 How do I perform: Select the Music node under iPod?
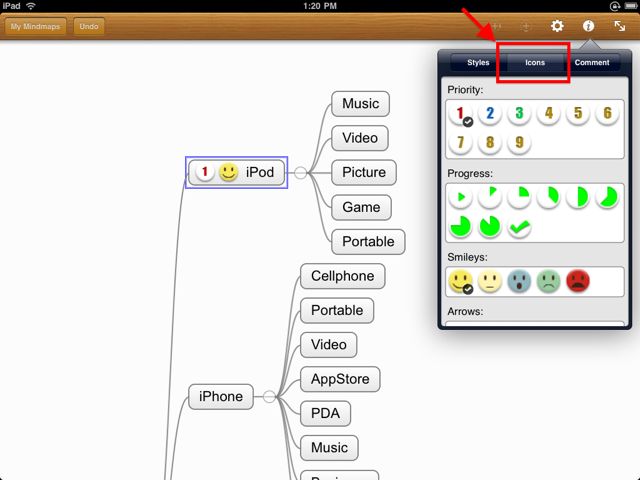coord(360,104)
